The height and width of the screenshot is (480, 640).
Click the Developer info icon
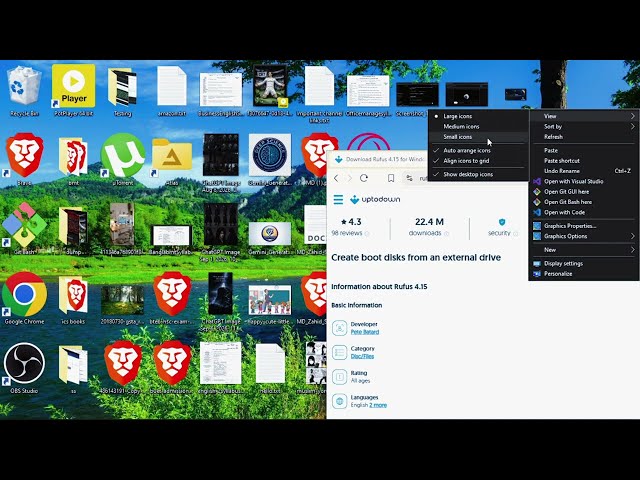(x=339, y=328)
